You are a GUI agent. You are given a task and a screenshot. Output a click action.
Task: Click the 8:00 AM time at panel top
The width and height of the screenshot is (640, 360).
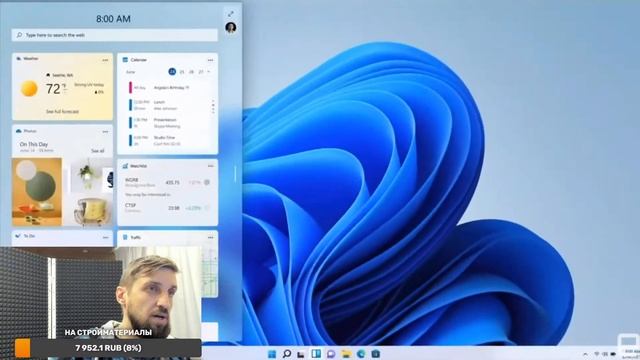click(x=113, y=19)
